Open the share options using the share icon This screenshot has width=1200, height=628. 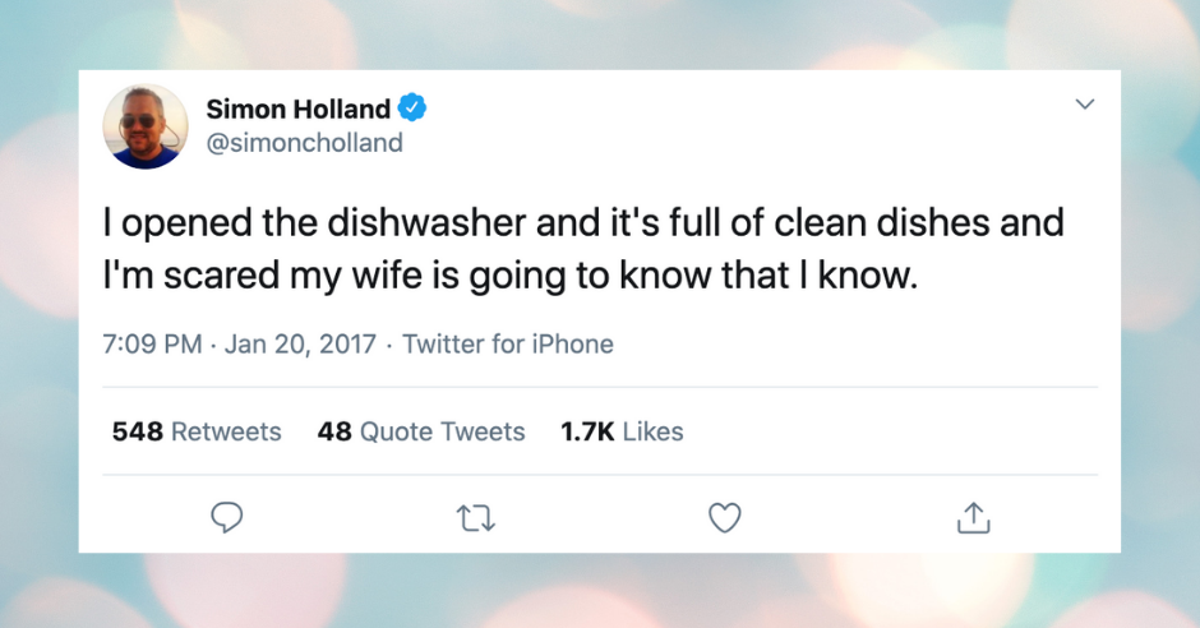[974, 517]
